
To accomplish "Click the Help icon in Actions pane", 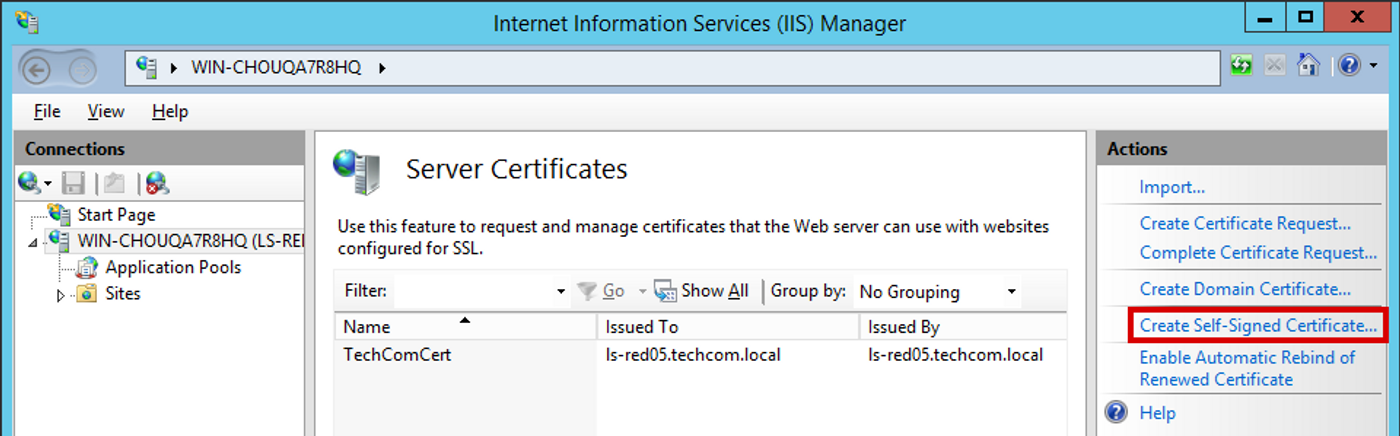I will click(1117, 412).
